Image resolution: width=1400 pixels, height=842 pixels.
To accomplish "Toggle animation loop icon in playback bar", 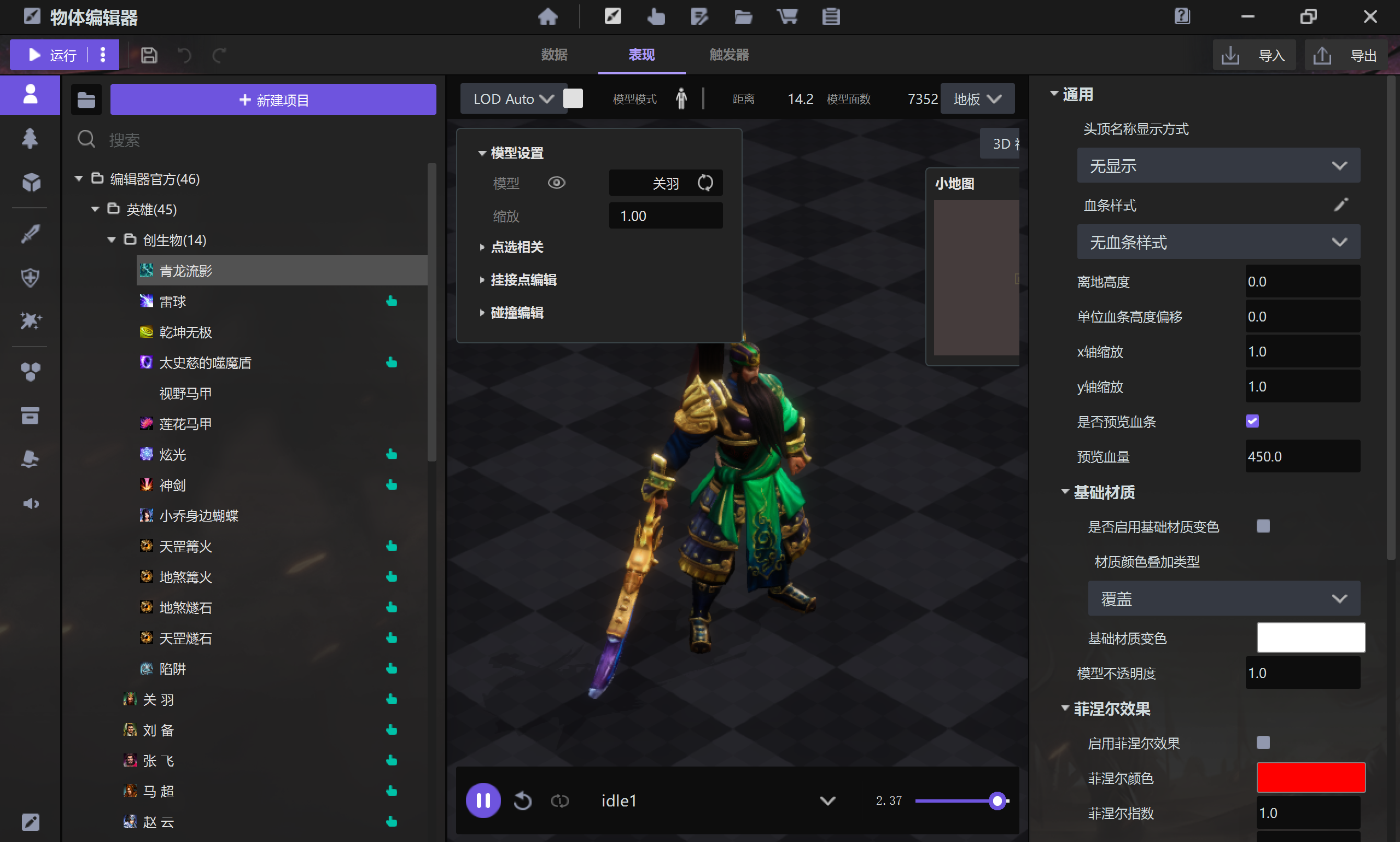I will click(559, 800).
